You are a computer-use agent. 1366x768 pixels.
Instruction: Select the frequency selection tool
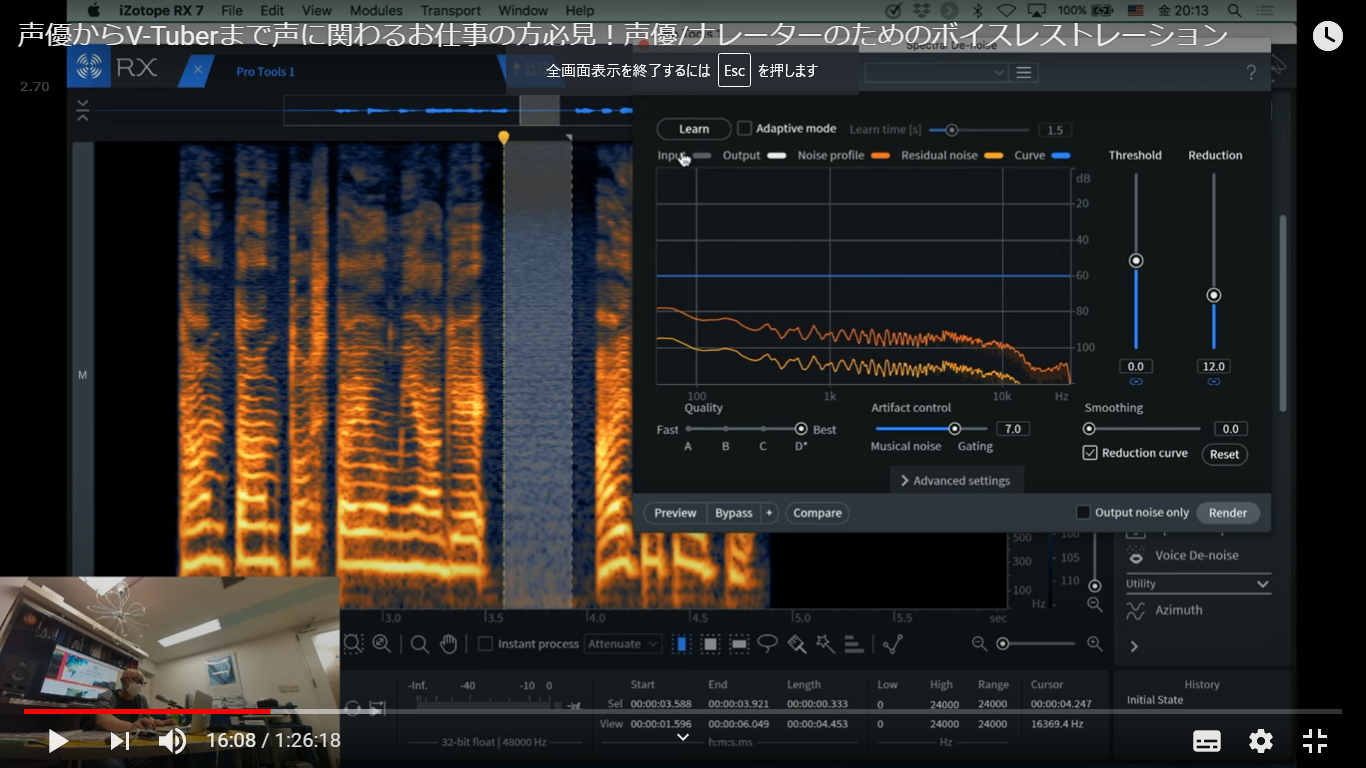click(x=739, y=644)
